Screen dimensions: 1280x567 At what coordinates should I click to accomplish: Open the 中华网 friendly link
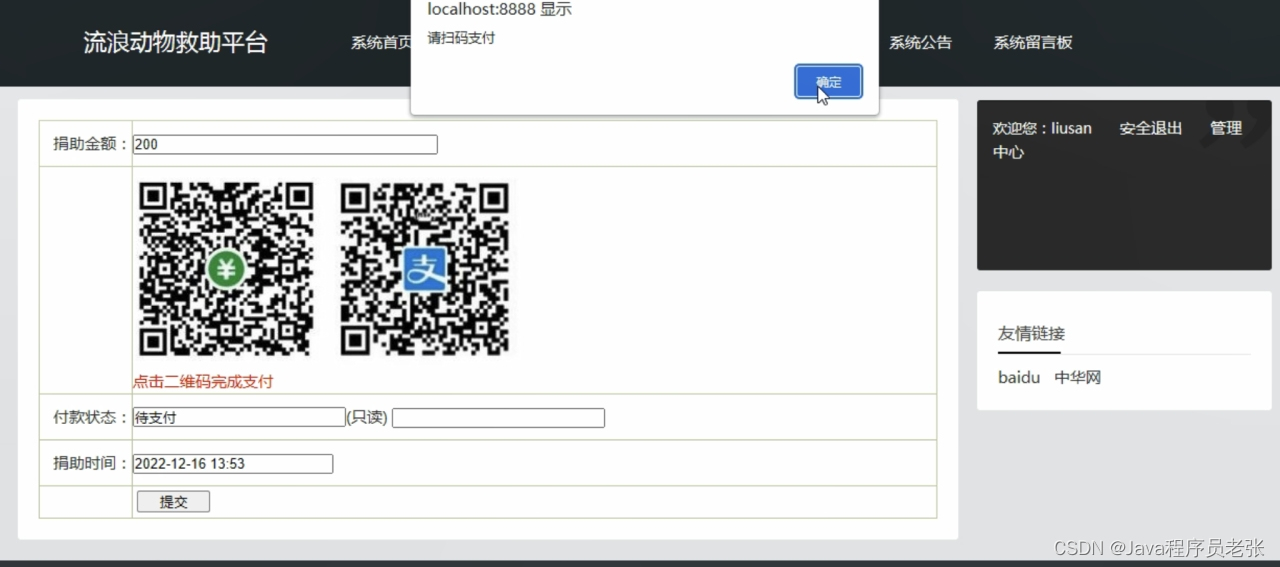[x=1078, y=378]
